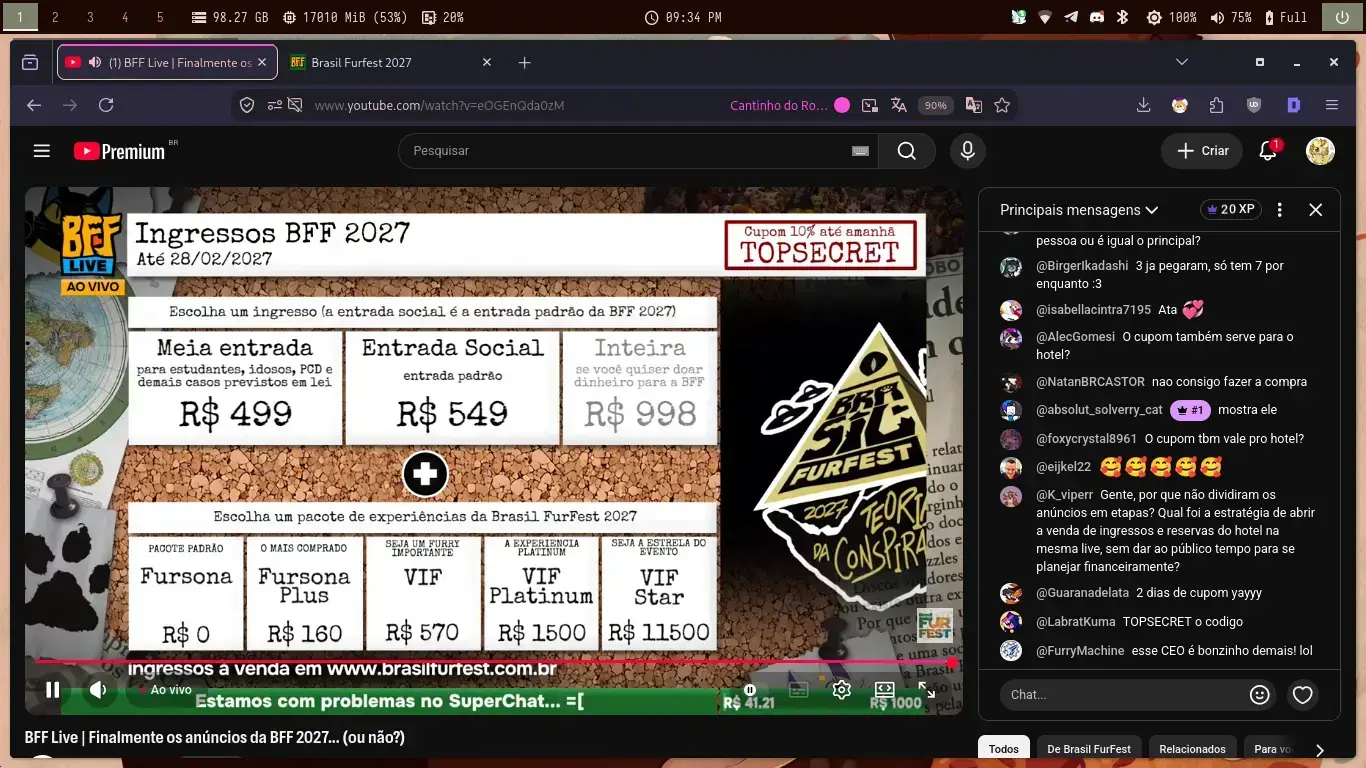Send a heart reaction in chat

(x=1302, y=694)
